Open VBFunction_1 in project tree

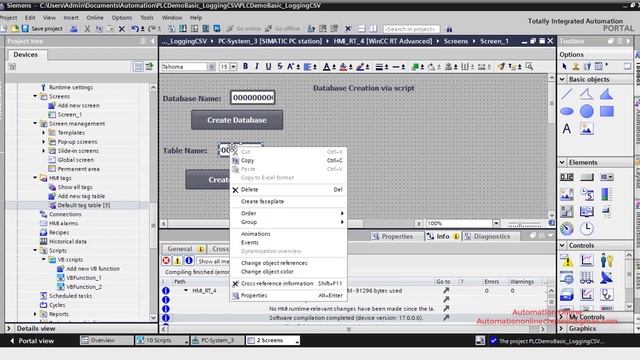pos(84,278)
